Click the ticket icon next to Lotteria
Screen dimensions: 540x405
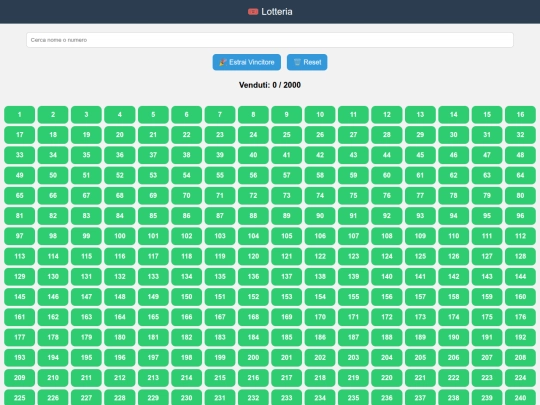click(253, 12)
